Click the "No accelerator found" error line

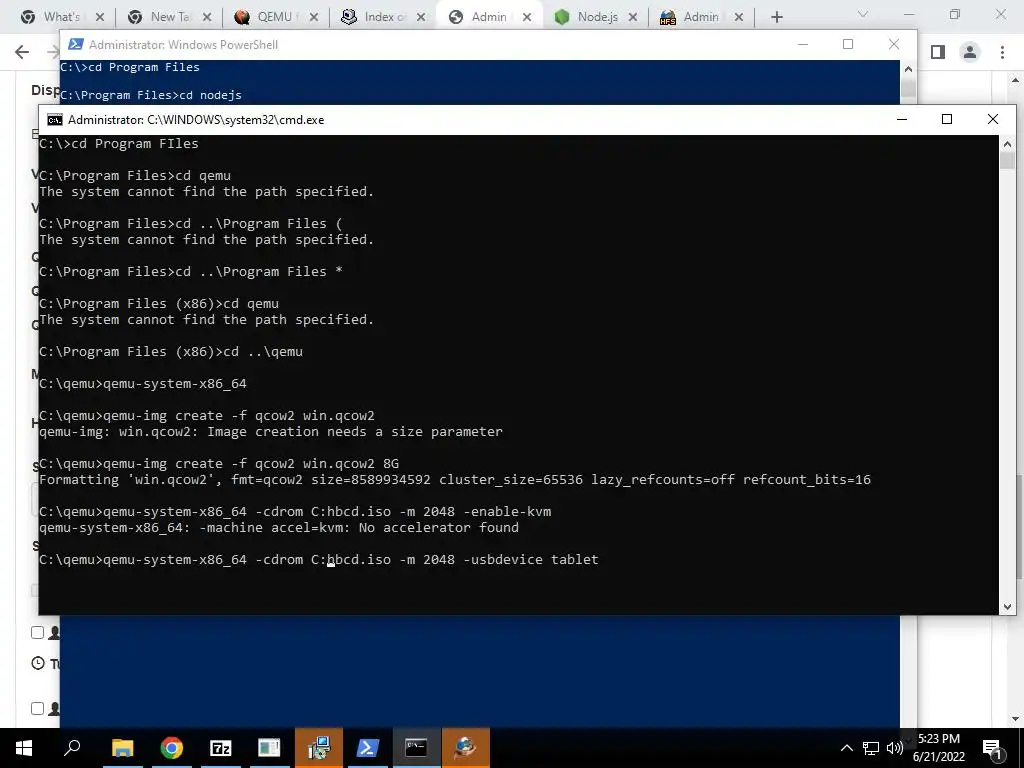click(x=279, y=528)
